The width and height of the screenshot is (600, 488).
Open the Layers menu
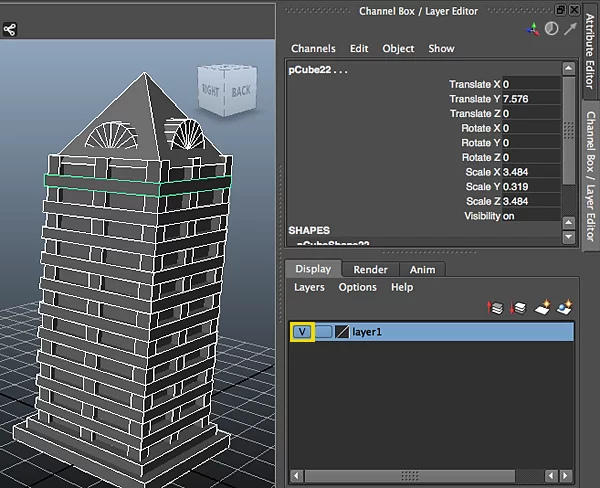click(x=309, y=287)
